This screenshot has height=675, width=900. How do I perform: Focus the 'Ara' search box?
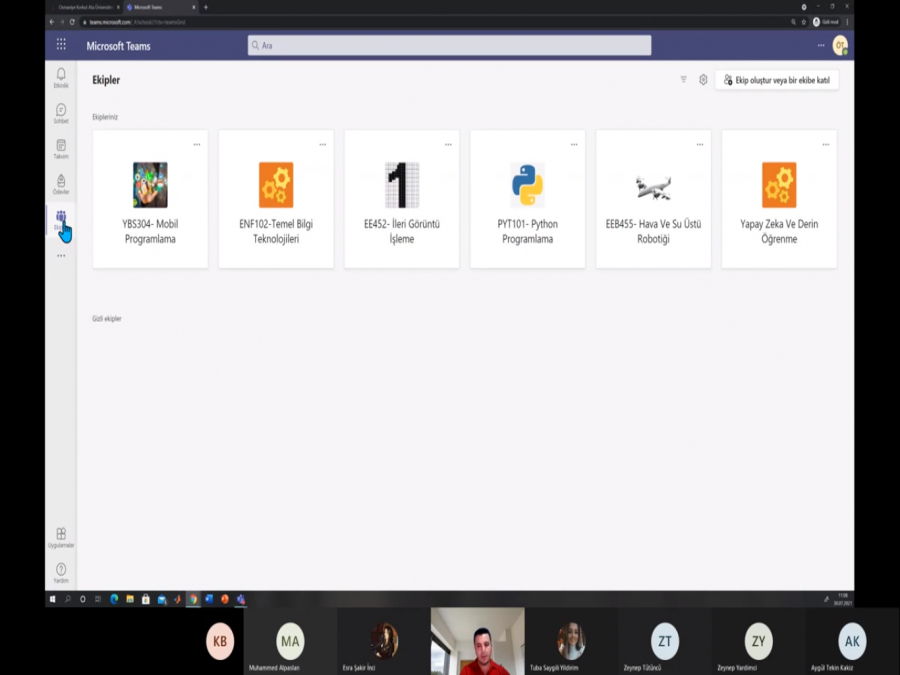(x=449, y=45)
